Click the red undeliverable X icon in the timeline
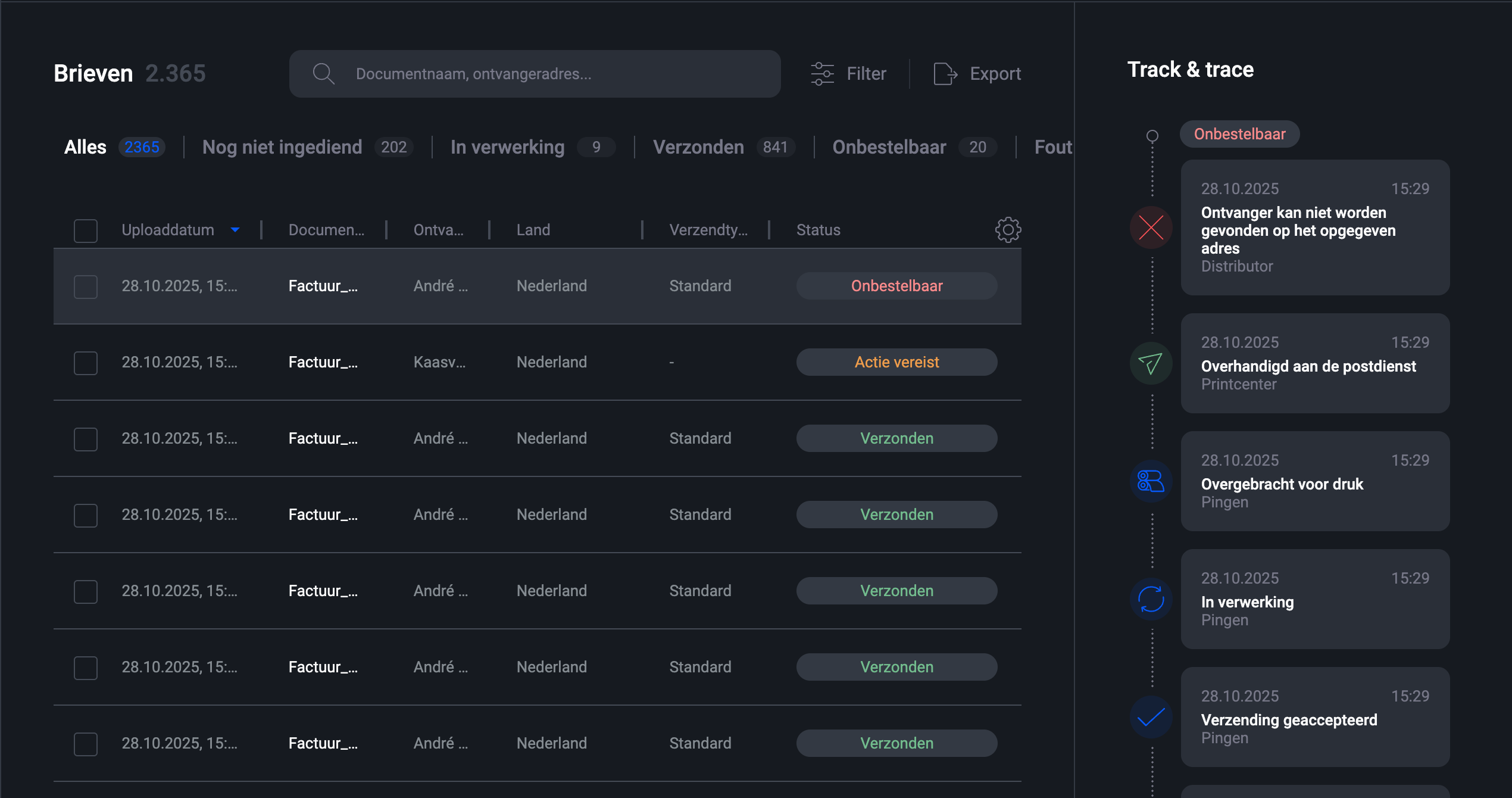 1150,227
